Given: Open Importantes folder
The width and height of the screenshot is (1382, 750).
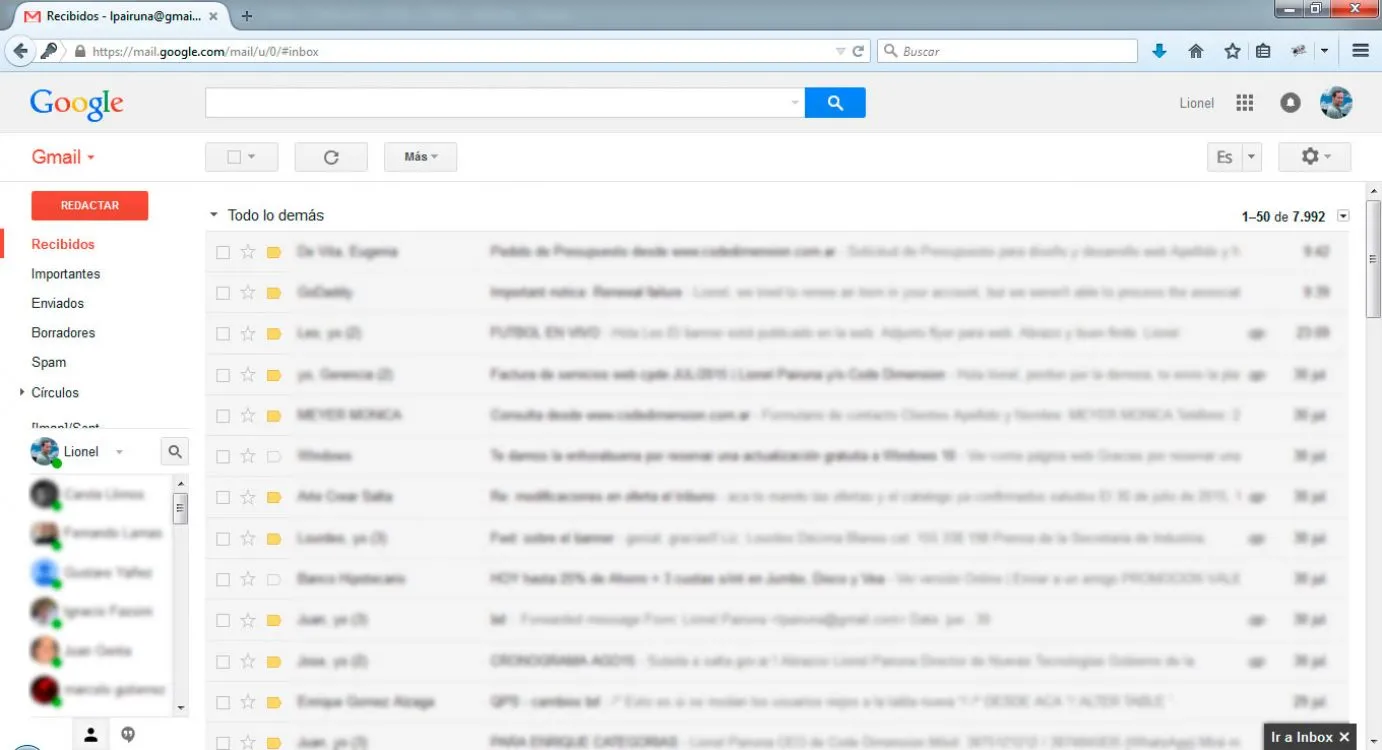Looking at the screenshot, I should click(66, 274).
